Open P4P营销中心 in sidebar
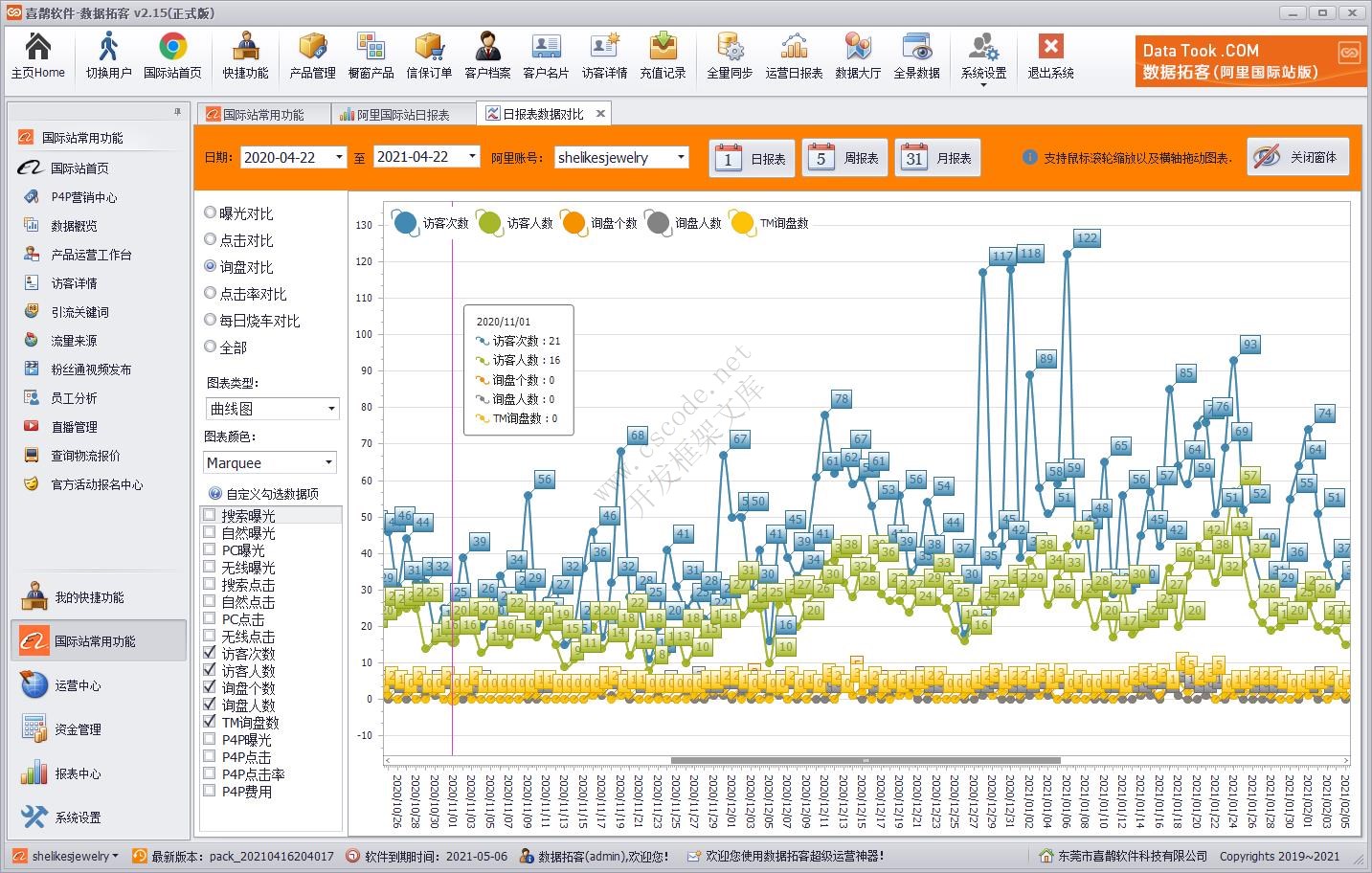Screen dimensions: 1372x873 coord(84,197)
